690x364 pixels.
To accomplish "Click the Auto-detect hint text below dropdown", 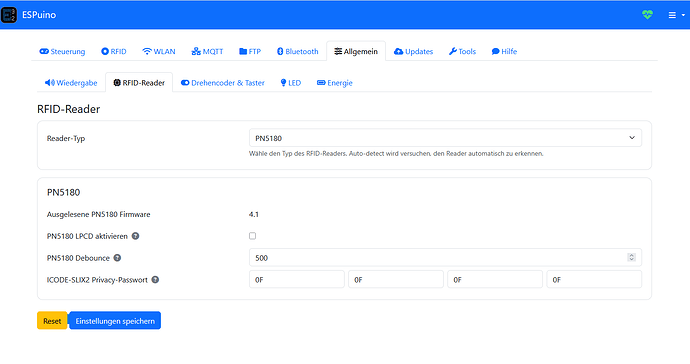I will (x=396, y=154).
